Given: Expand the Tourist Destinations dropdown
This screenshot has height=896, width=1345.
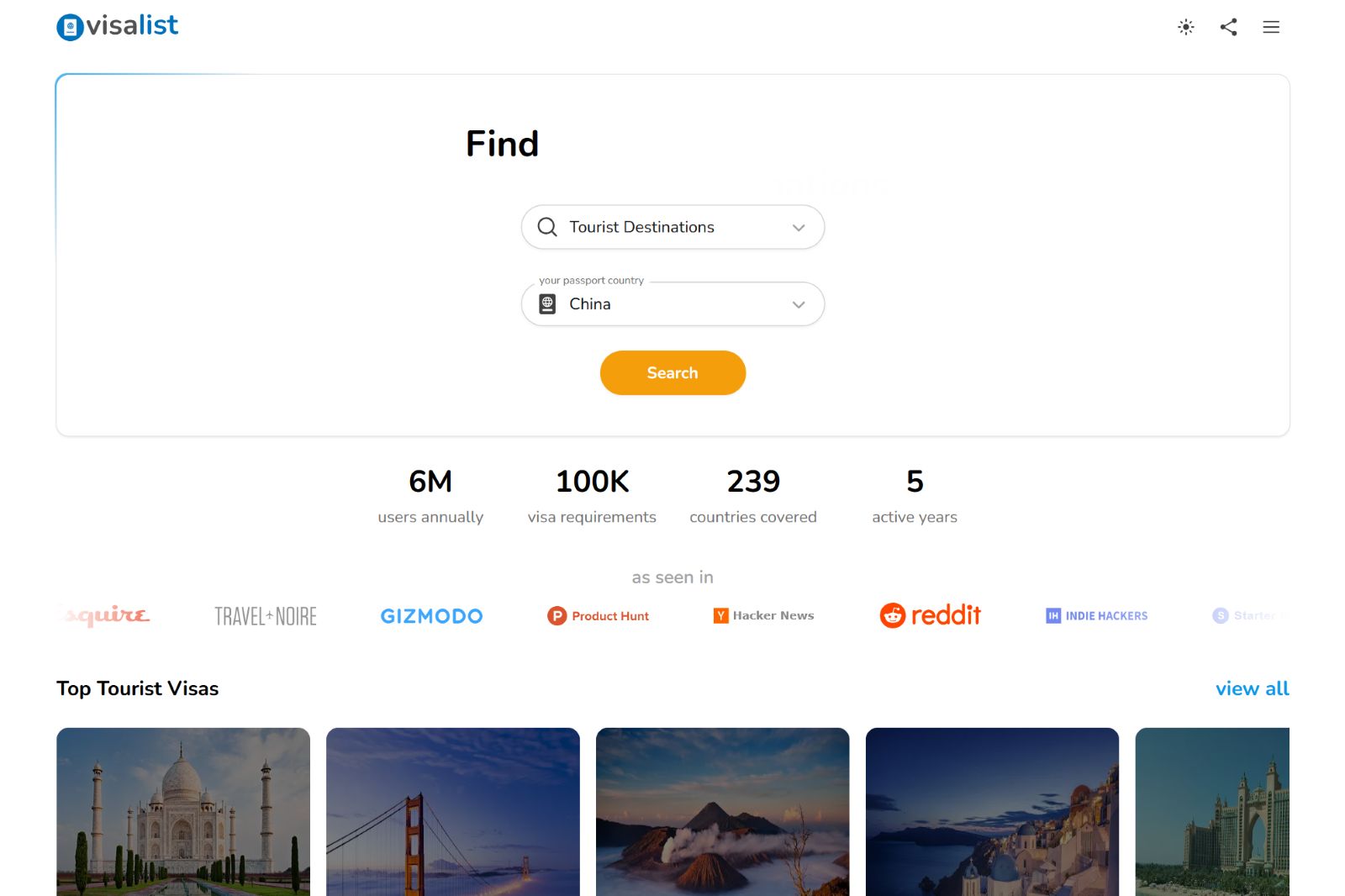Looking at the screenshot, I should (x=798, y=228).
